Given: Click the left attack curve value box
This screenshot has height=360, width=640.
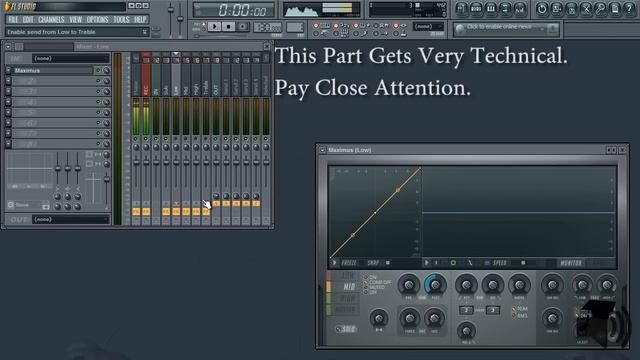Looking at the screenshot, I should pos(466,310).
